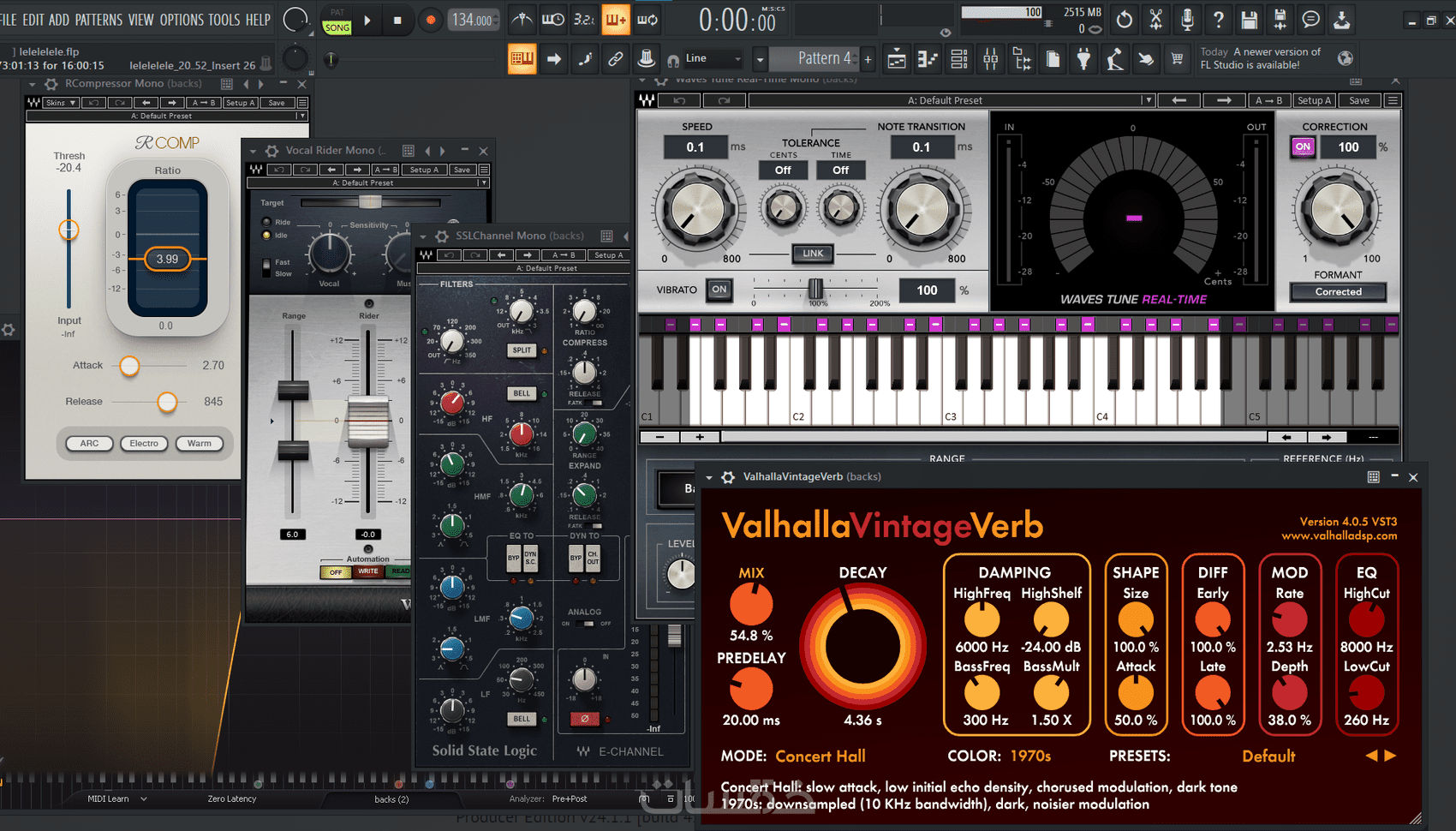
Task: Click the Electro button in RCompressor
Action: coord(144,444)
